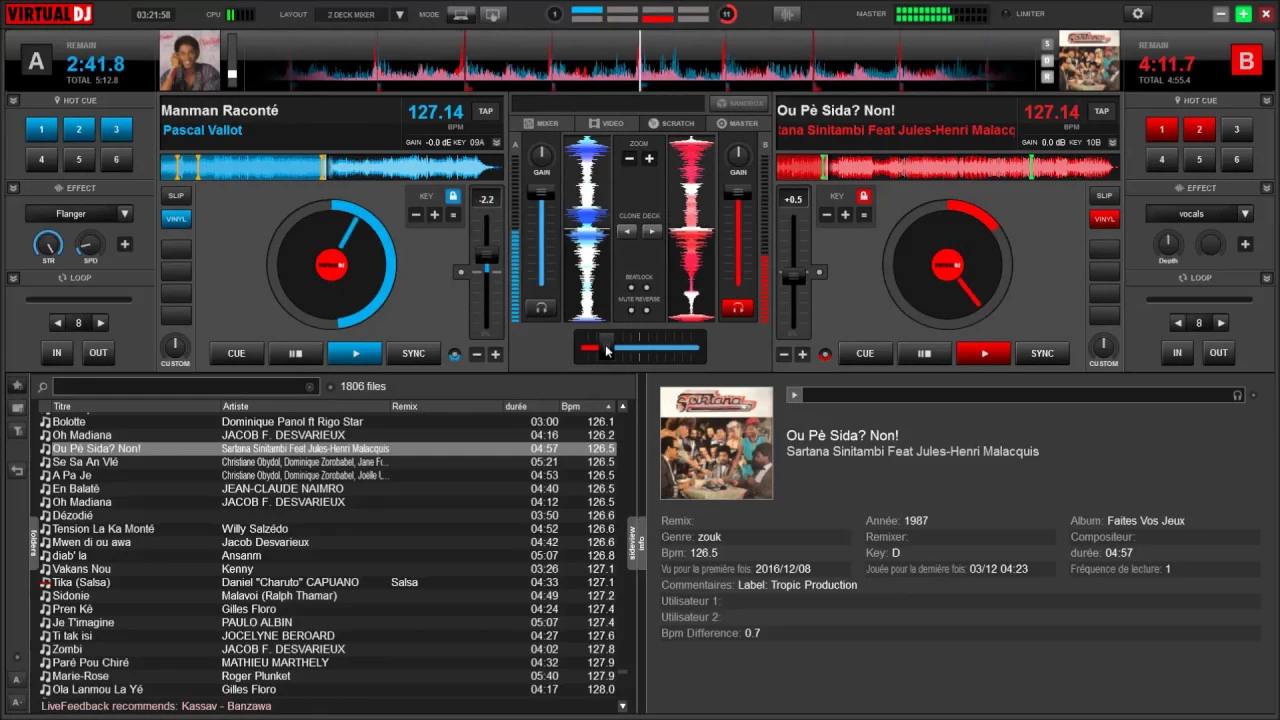Viewport: 1280px width, 720px height.
Task: Toggle deck A key lock icon
Action: 453,196
